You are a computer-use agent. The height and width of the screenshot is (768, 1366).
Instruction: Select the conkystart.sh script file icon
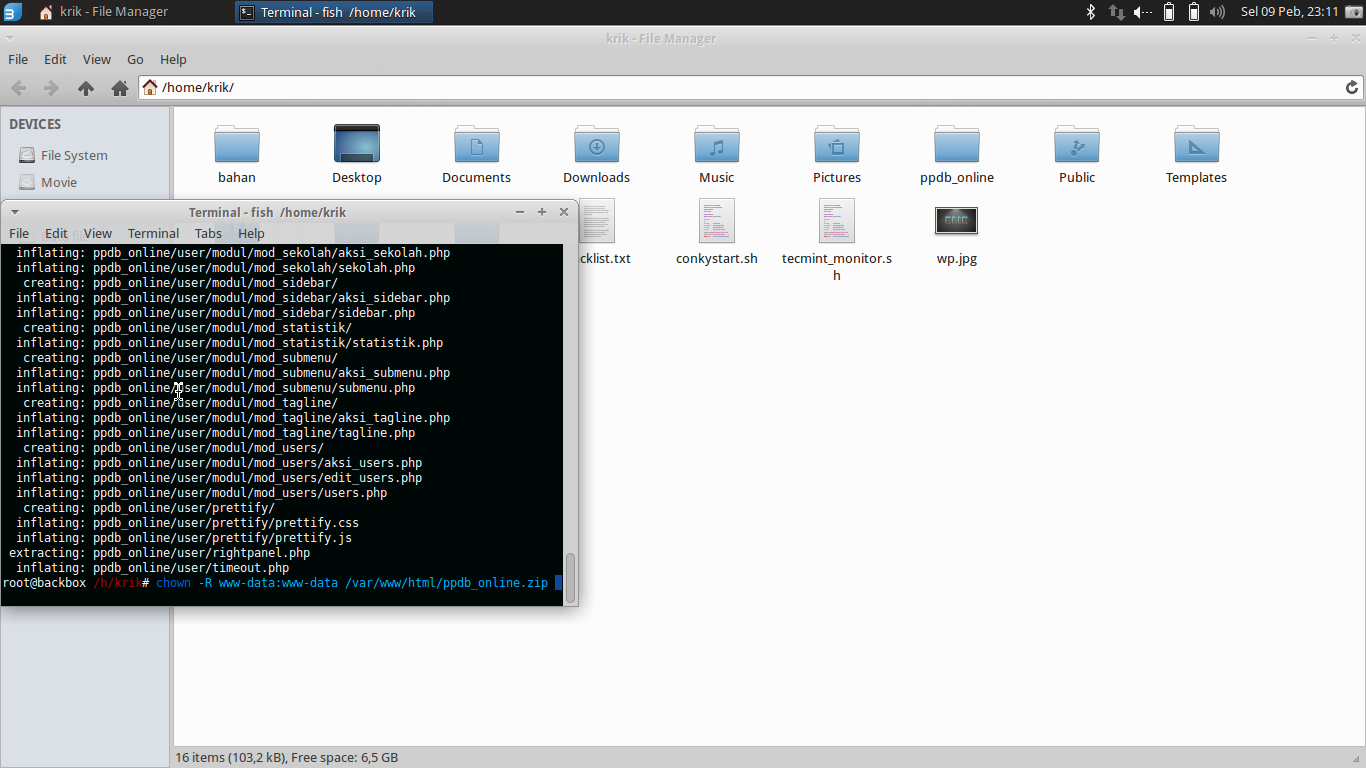coord(717,220)
